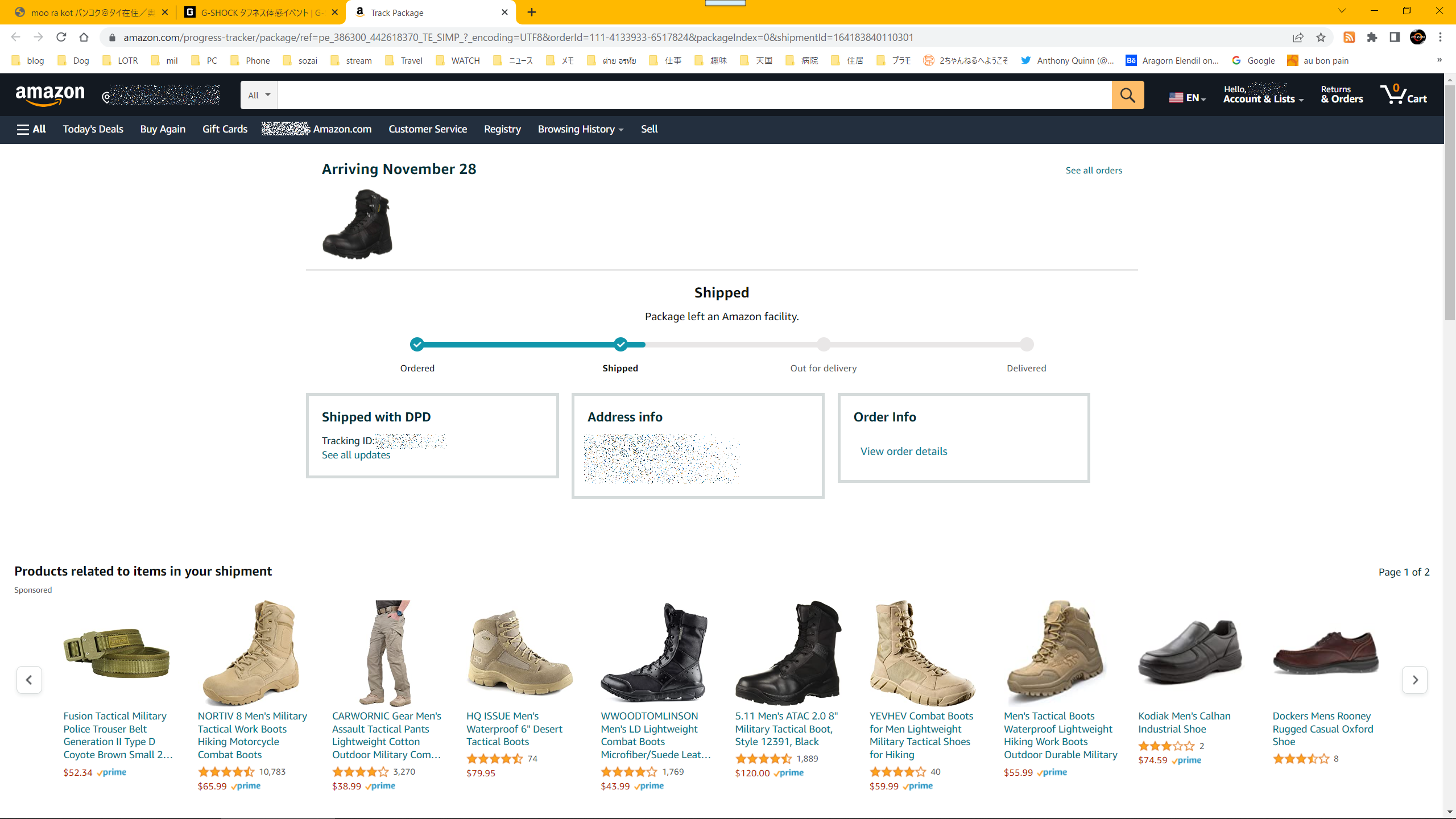1456x819 pixels.
Task: Open the blog bookmark folder
Action: click(x=28, y=60)
